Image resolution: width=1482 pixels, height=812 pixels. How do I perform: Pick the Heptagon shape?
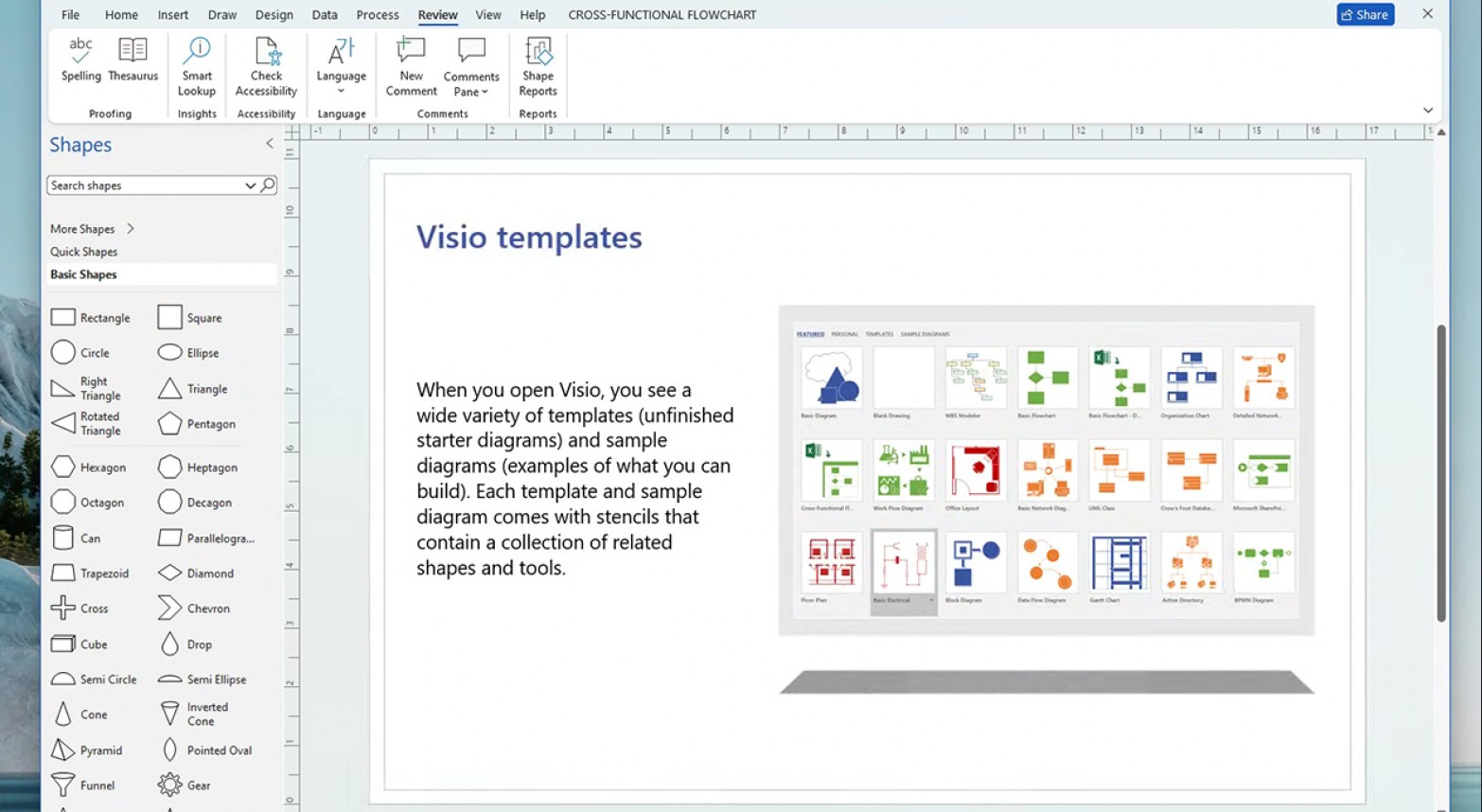pyautogui.click(x=198, y=468)
